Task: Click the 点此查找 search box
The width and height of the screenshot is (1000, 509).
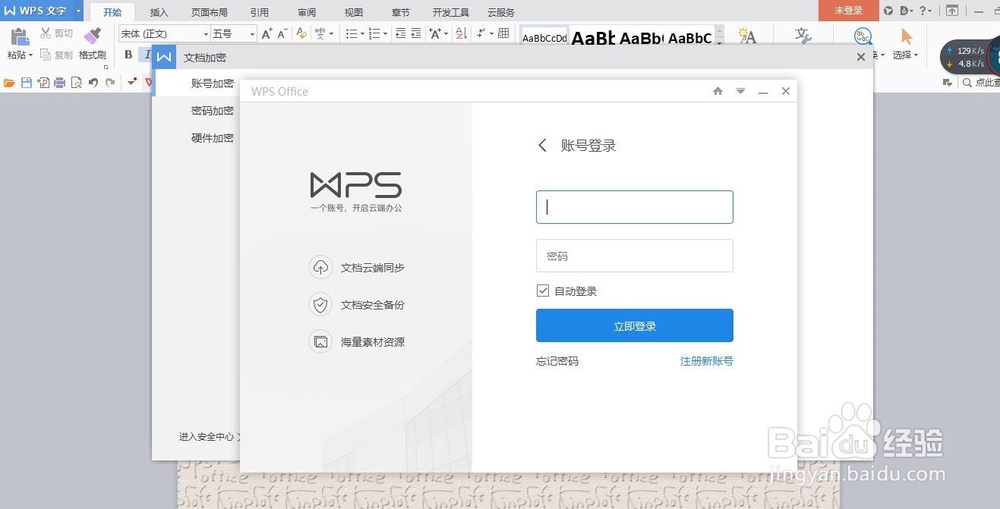Action: point(980,83)
